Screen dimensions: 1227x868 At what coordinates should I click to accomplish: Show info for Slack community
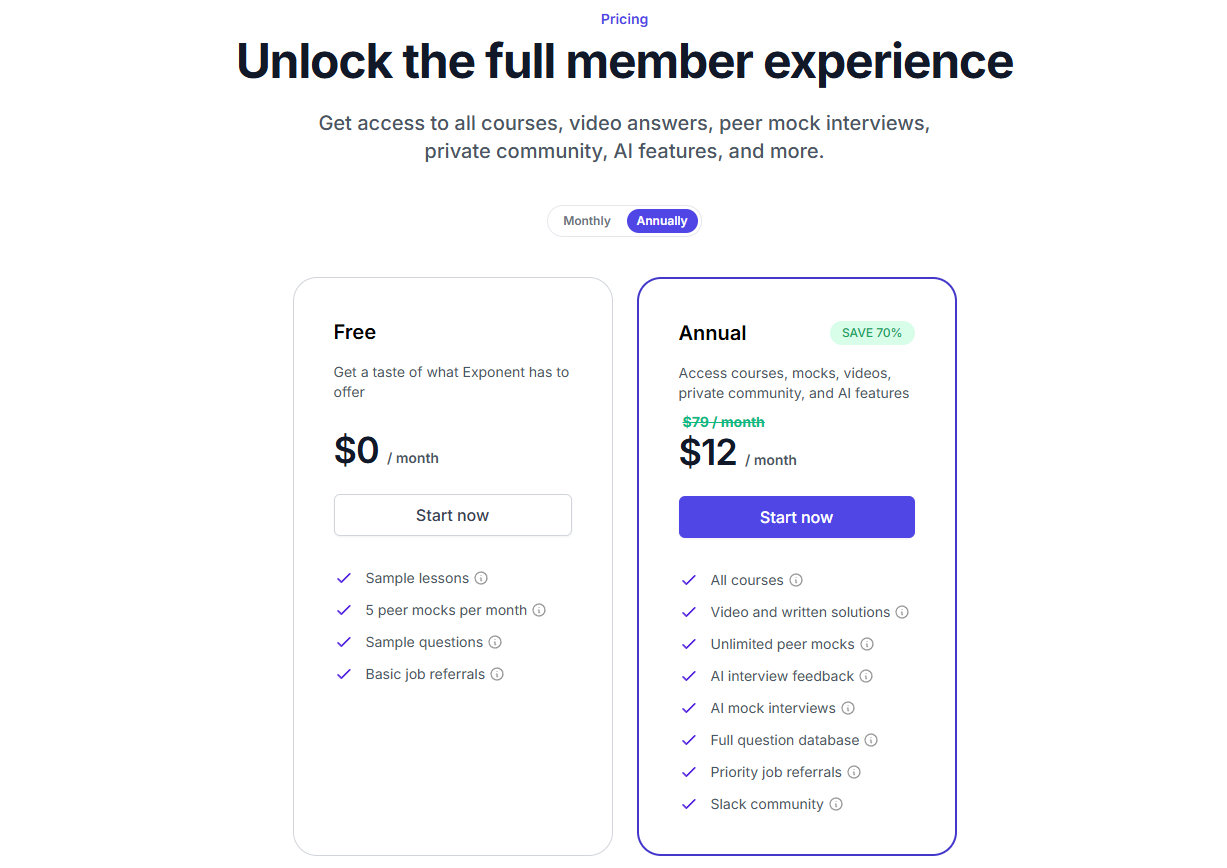pyautogui.click(x=836, y=804)
